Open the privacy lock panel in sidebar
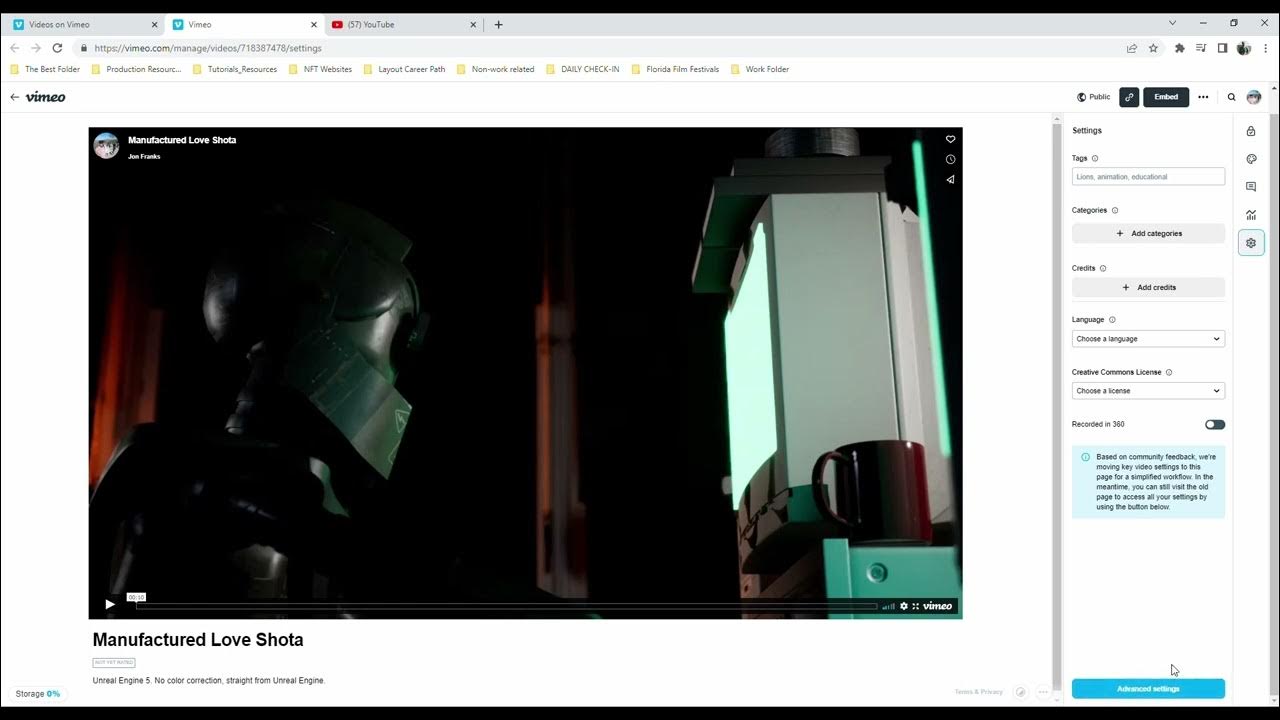 [x=1250, y=131]
